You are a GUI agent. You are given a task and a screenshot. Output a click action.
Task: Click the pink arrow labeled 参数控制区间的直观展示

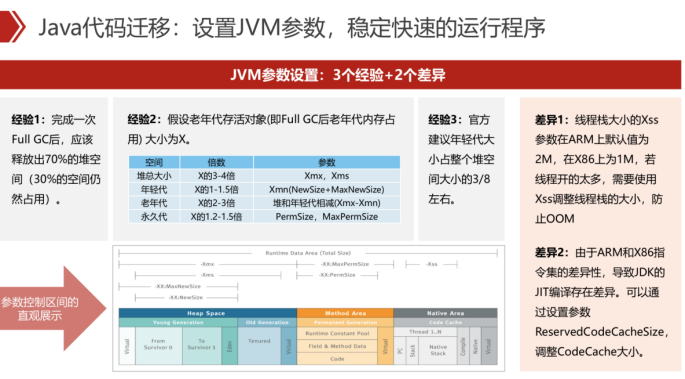52,308
